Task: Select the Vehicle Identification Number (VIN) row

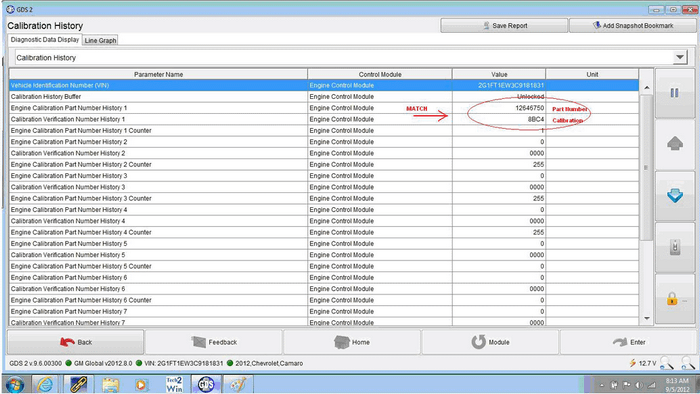Action: click(x=324, y=85)
